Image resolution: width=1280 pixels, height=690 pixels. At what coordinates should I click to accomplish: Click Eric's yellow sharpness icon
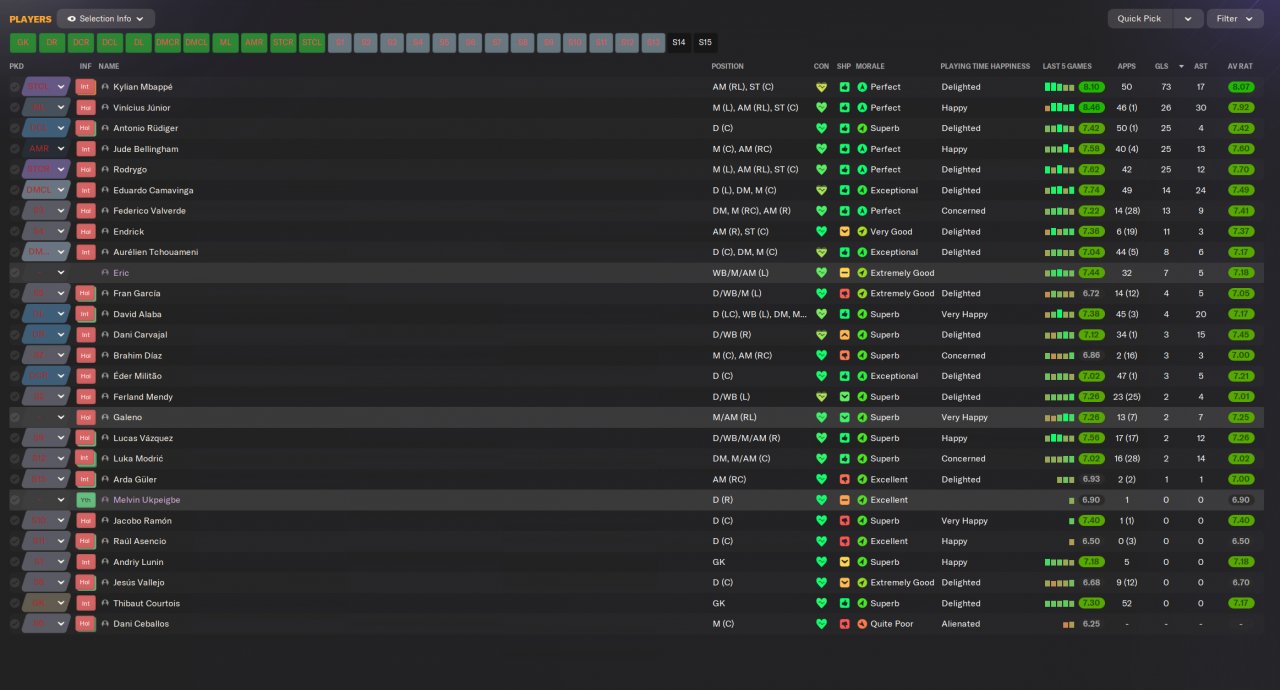point(844,273)
